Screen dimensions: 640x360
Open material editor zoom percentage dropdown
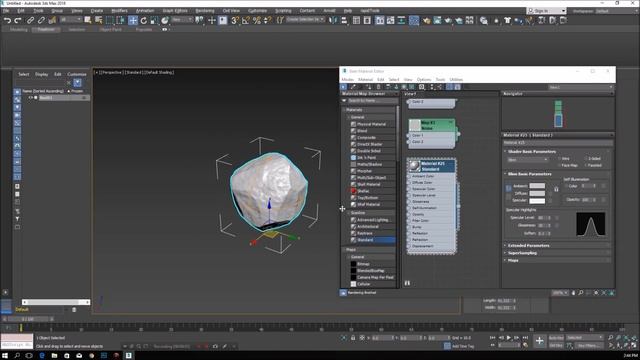pos(560,293)
